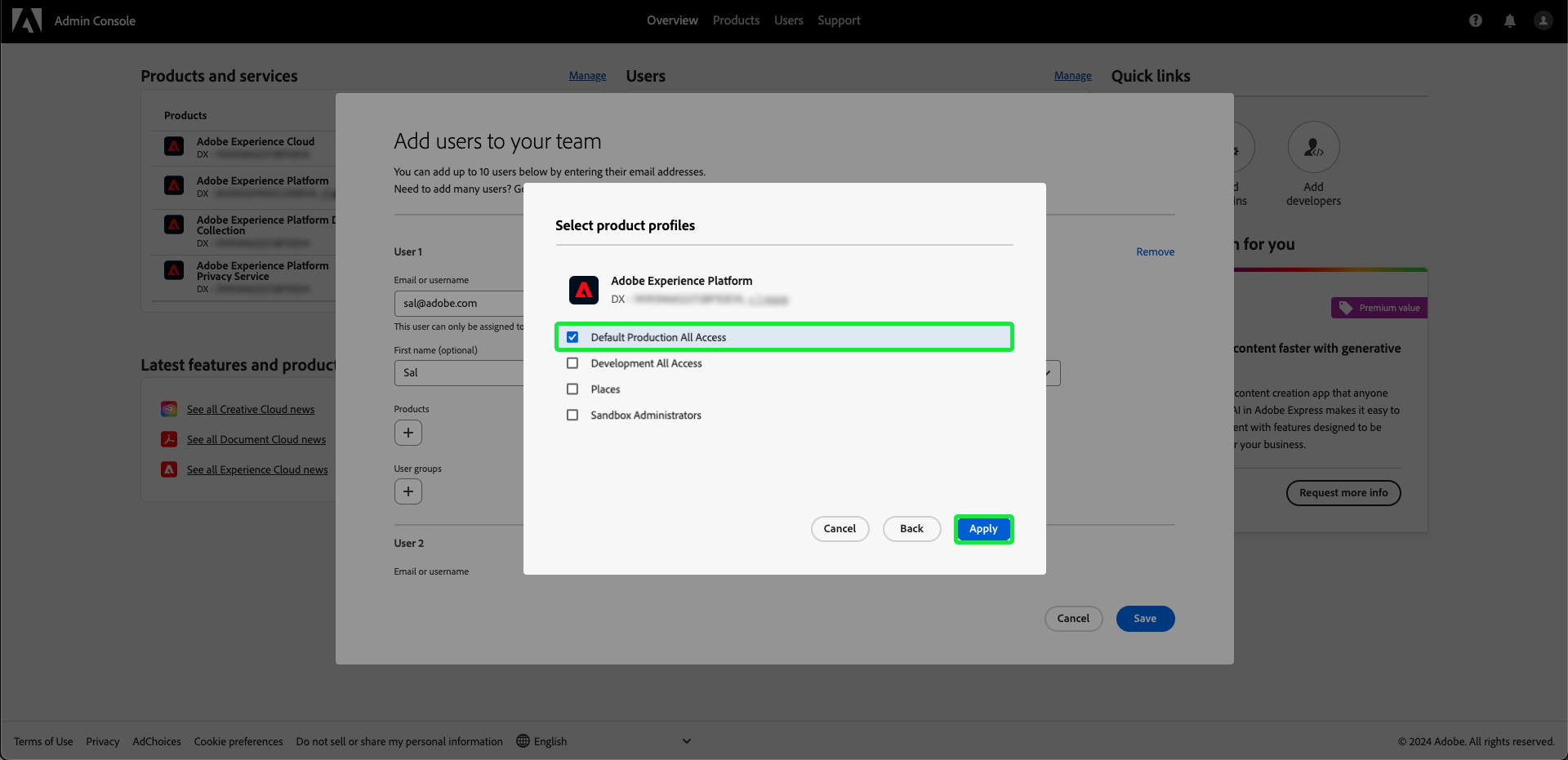Click the Creative Cloud news icon
This screenshot has height=760, width=1568.
(x=169, y=409)
